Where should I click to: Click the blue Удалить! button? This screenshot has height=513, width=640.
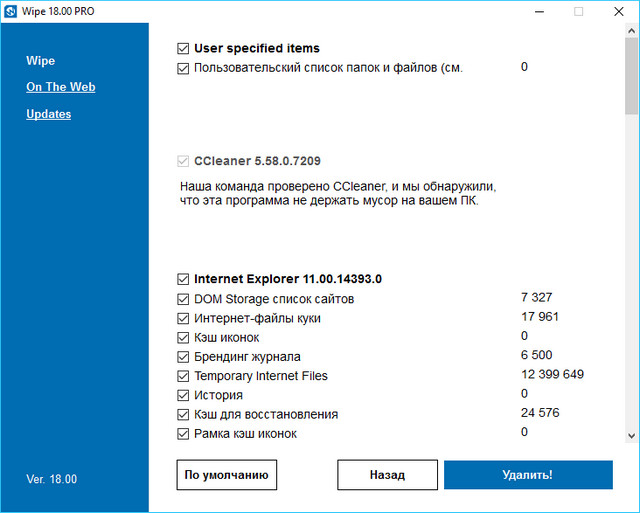(528, 475)
